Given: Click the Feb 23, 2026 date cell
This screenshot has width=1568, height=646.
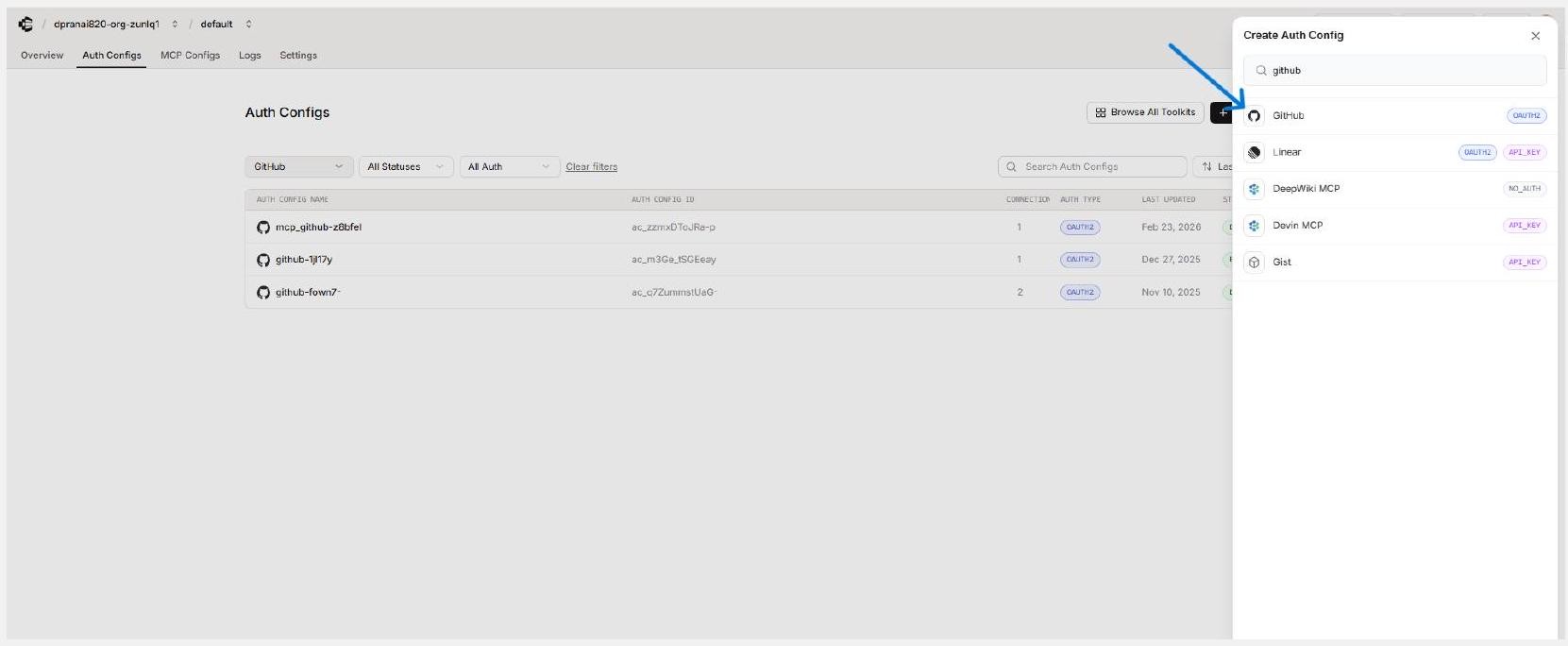Looking at the screenshot, I should (1171, 228).
